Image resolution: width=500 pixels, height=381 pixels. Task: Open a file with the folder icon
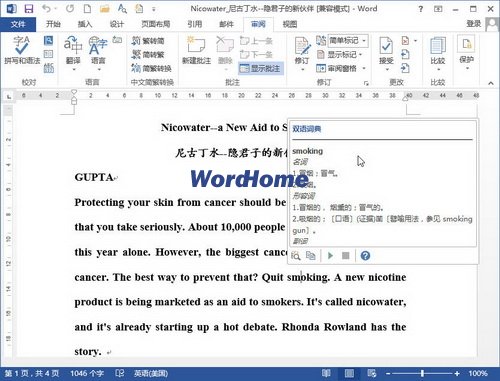click(105, 9)
